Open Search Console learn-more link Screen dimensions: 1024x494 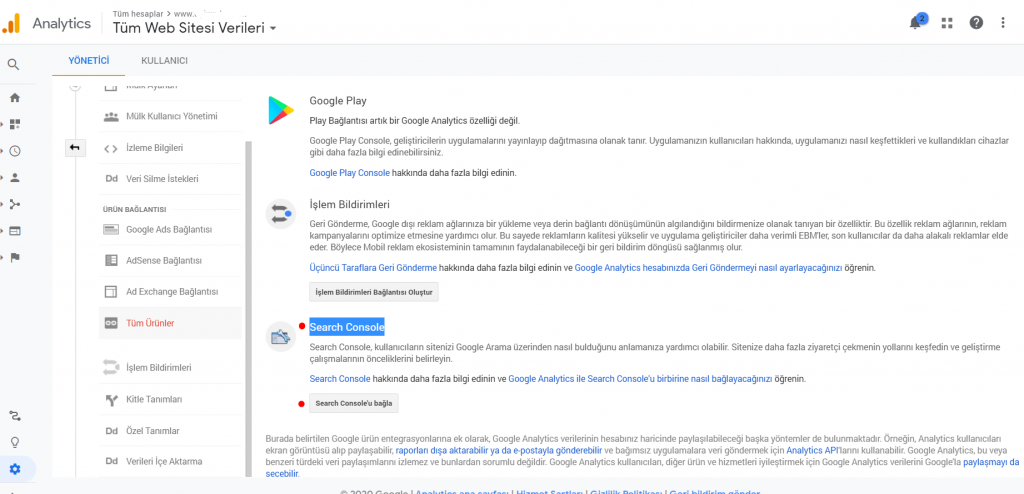click(x=340, y=378)
